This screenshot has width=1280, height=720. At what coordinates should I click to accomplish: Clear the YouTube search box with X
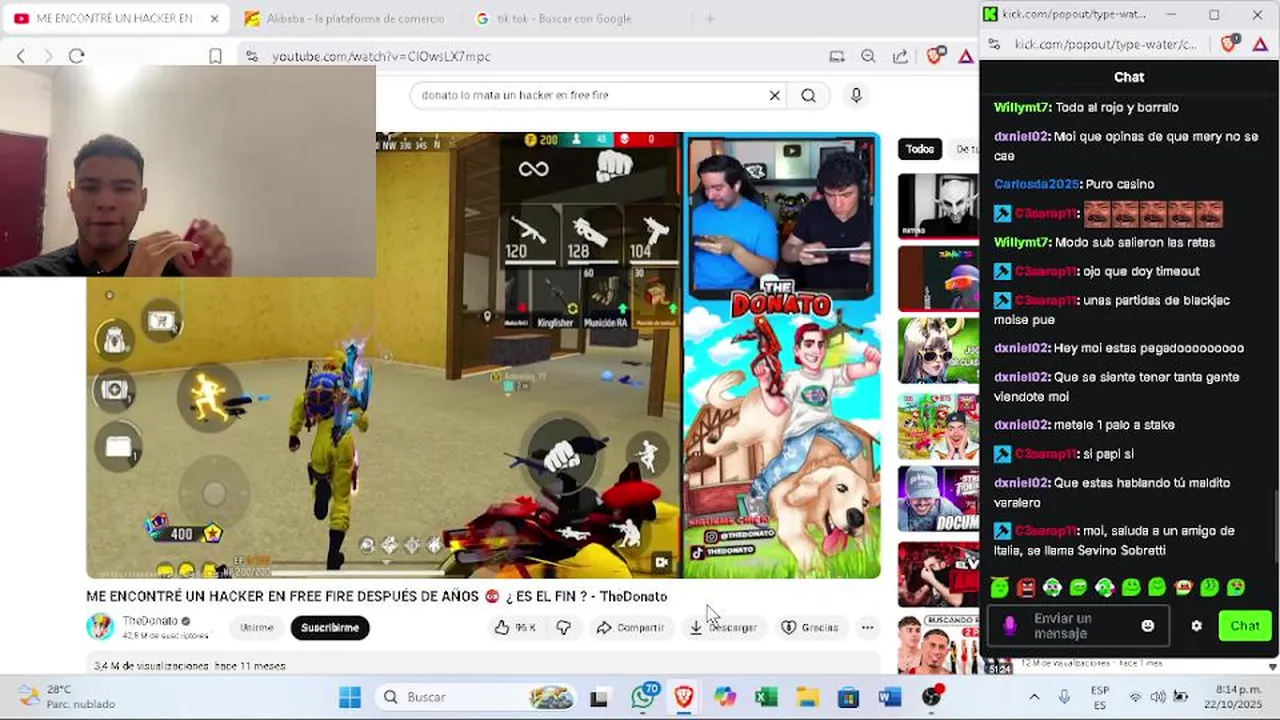tap(774, 95)
